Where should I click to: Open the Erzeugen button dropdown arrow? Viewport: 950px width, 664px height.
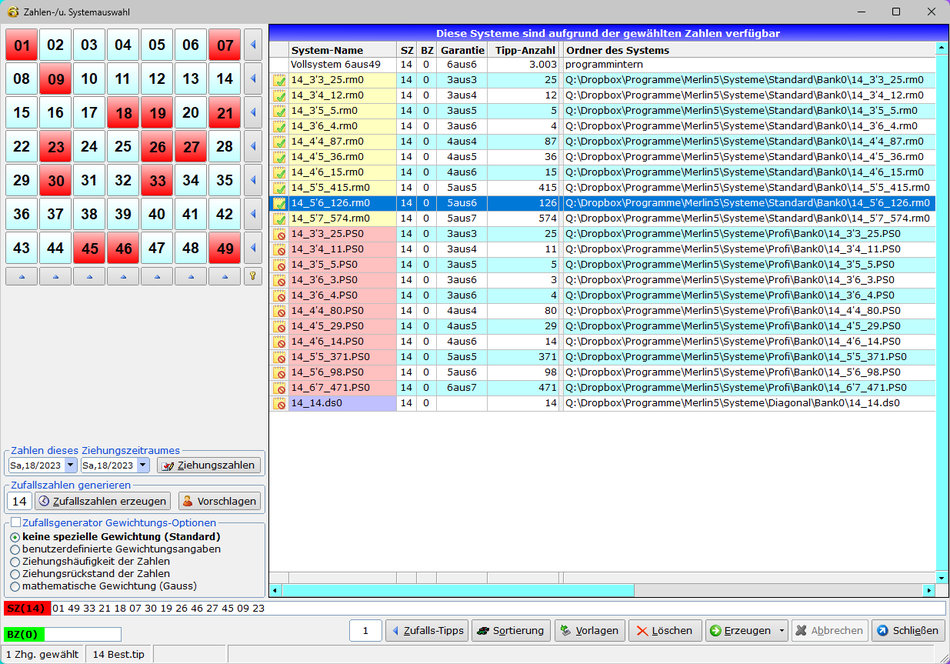[x=782, y=631]
